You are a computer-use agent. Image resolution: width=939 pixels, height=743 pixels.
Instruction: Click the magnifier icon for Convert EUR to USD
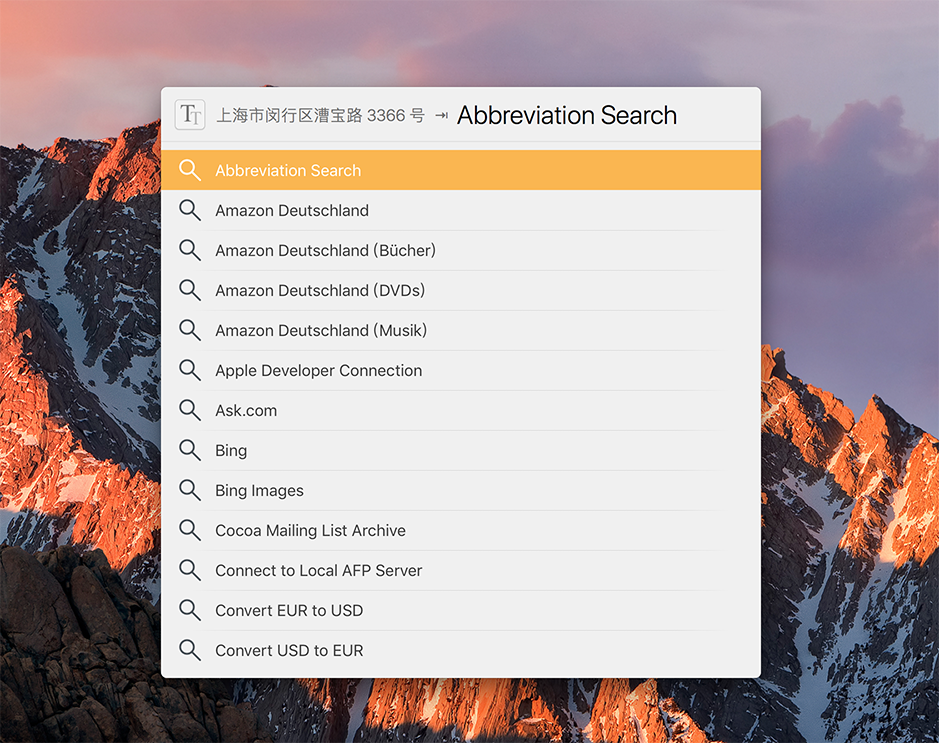coord(190,611)
